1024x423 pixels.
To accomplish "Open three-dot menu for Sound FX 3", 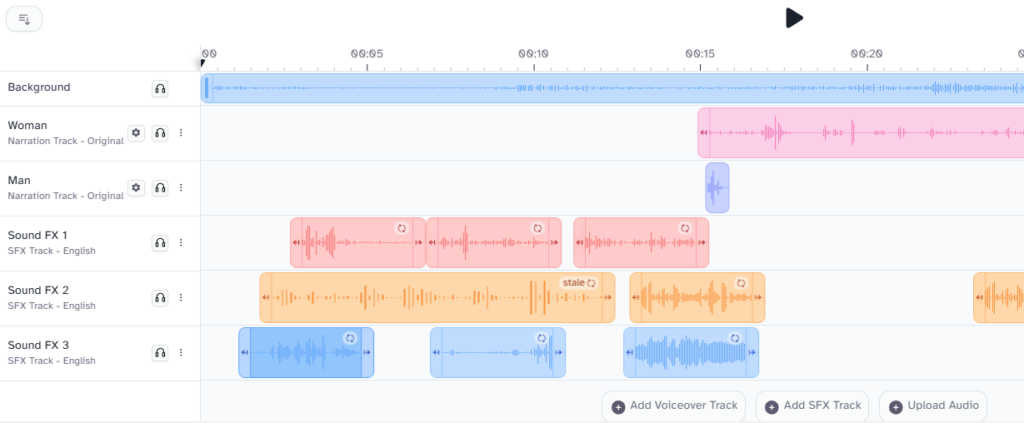I will (181, 353).
